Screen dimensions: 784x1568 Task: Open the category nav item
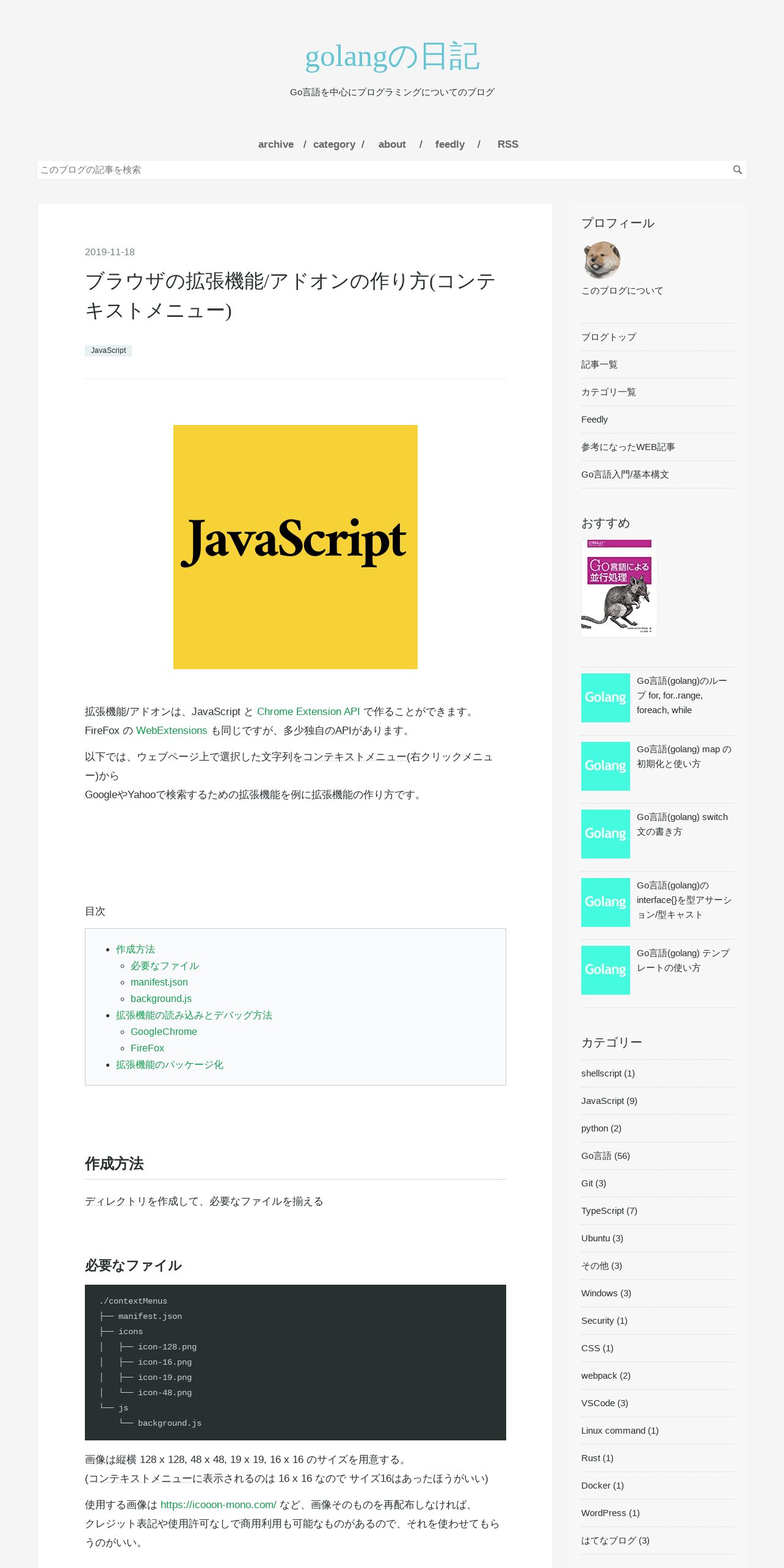point(334,144)
